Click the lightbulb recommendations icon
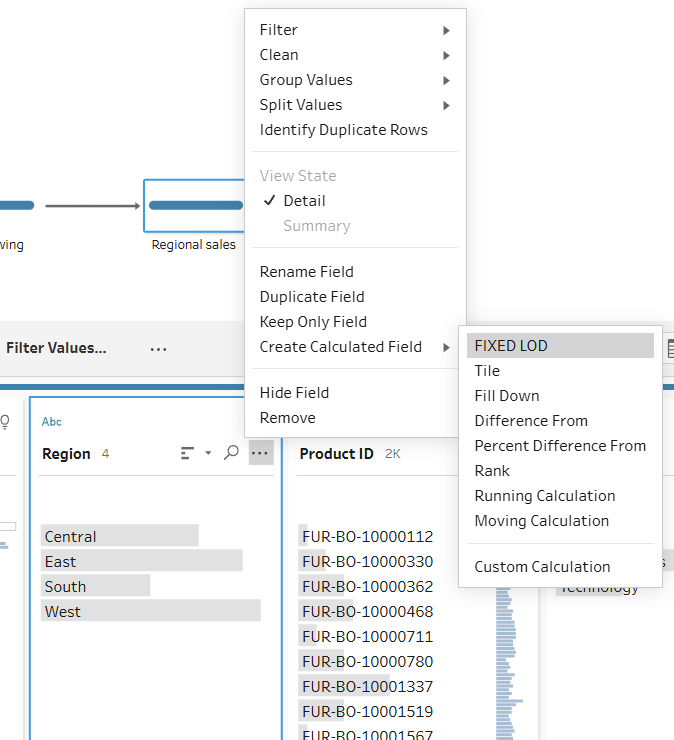Image resolution: width=674 pixels, height=740 pixels. tap(5, 422)
